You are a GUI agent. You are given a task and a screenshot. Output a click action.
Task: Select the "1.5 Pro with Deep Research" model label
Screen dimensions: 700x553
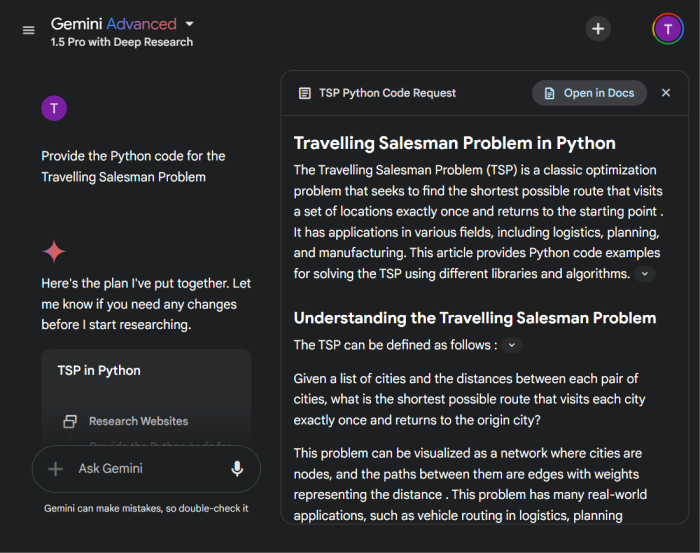pyautogui.click(x=122, y=42)
